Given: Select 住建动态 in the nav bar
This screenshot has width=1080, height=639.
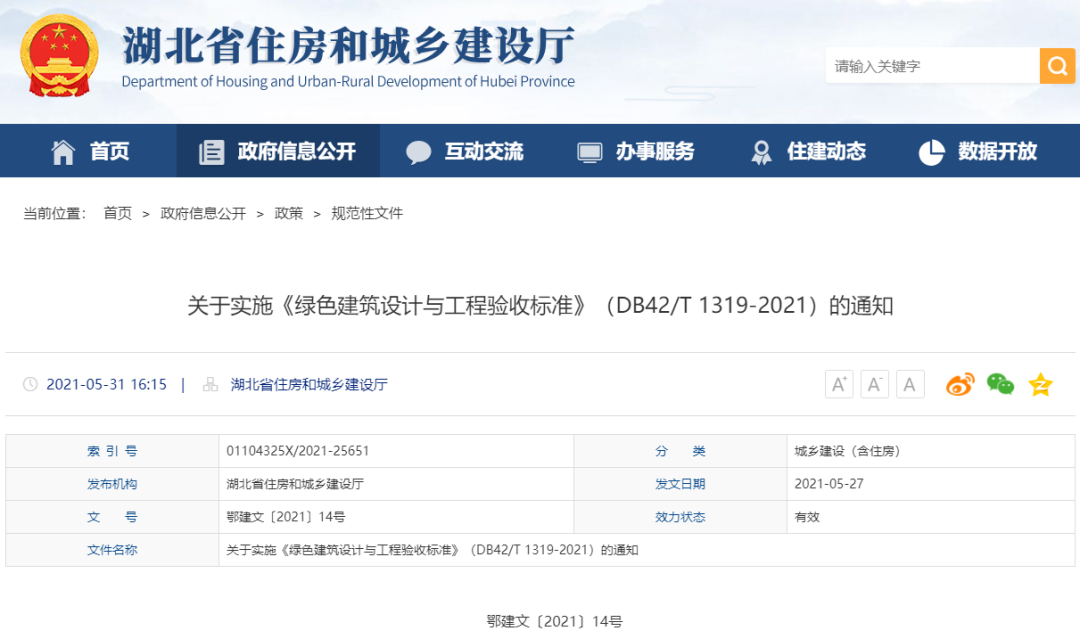Looking at the screenshot, I should click(x=808, y=151).
